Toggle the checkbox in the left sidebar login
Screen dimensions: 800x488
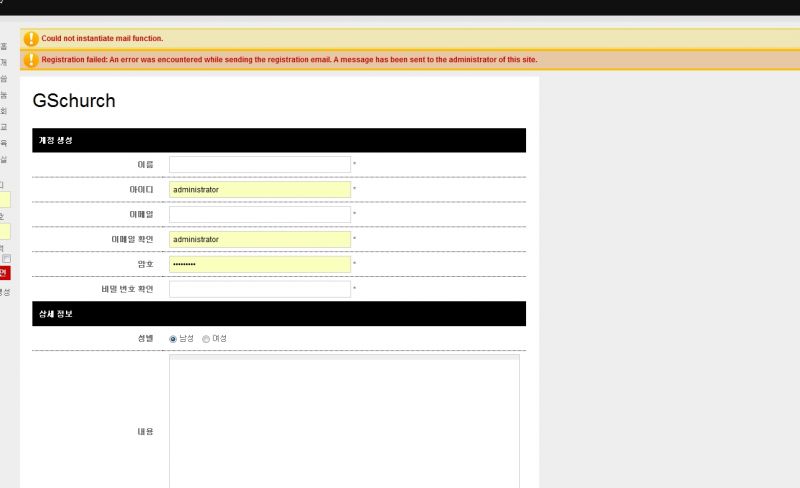(7, 259)
